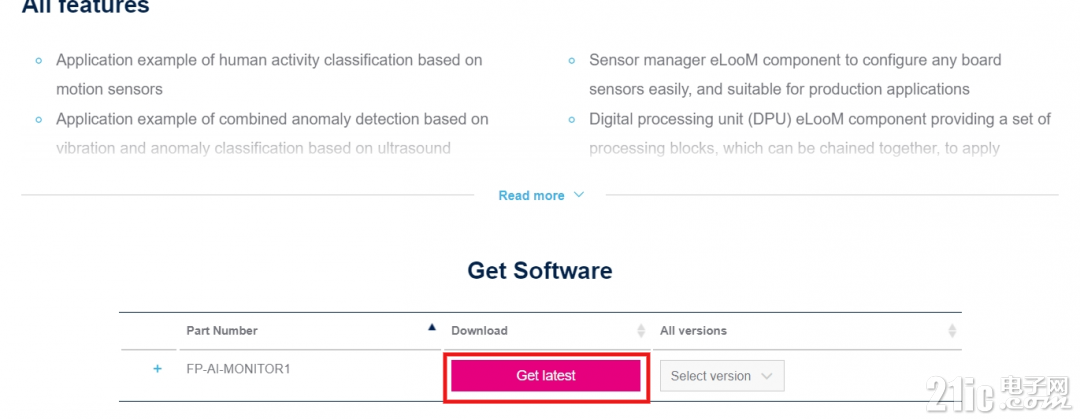1080x419 pixels.
Task: Click the Read more link
Action: (531, 196)
